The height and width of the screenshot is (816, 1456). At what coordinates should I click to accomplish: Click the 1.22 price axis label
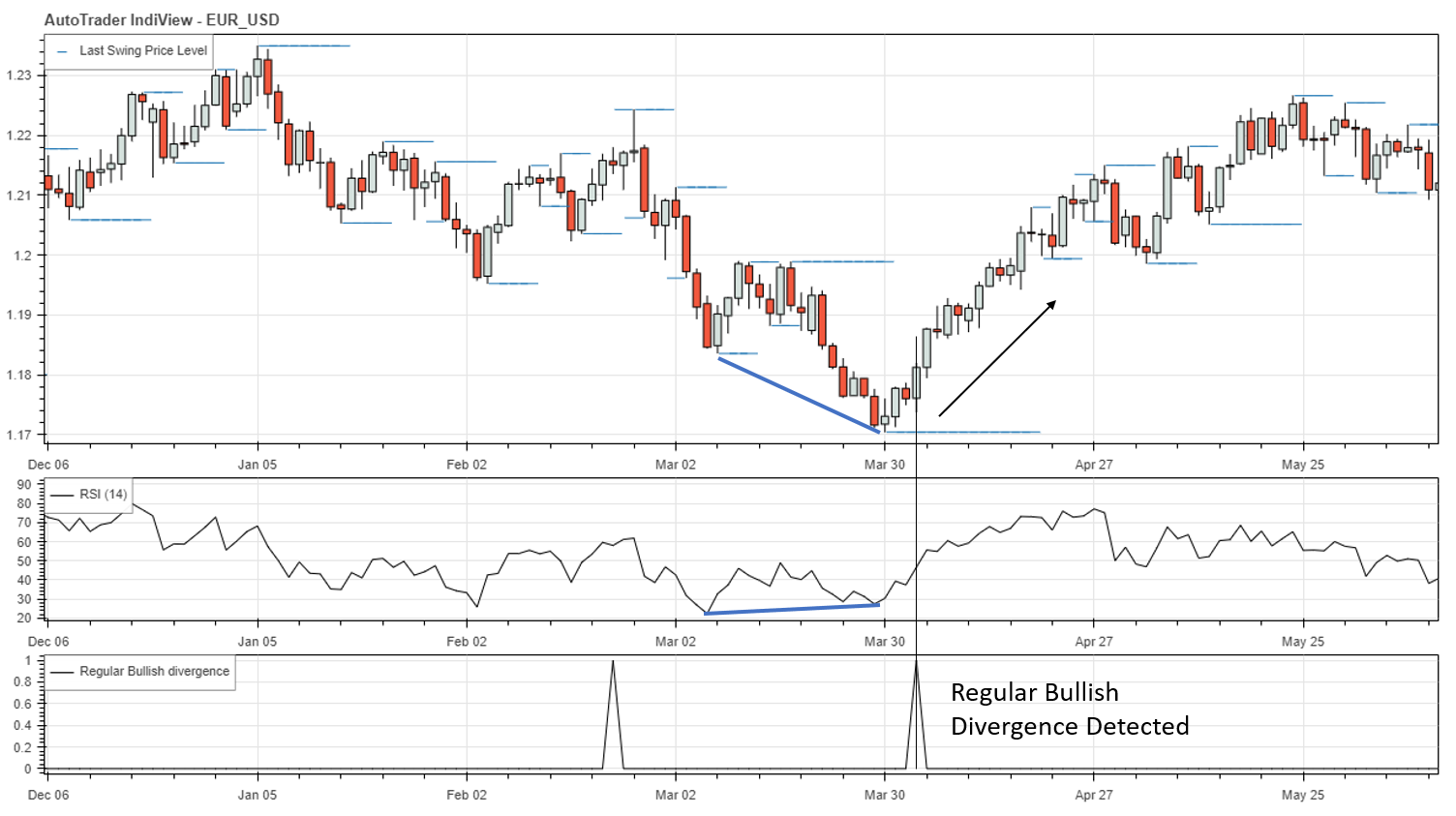point(18,136)
